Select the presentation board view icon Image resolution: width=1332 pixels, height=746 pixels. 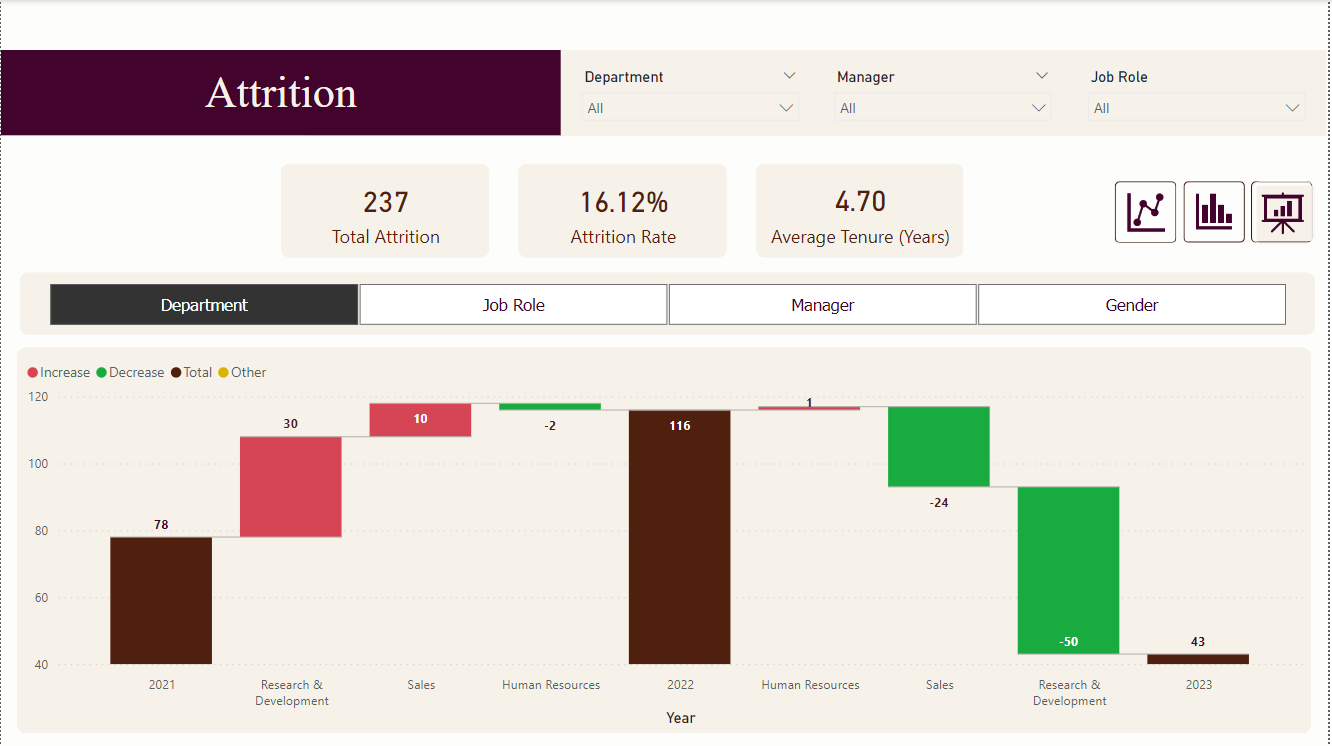[x=1281, y=211]
